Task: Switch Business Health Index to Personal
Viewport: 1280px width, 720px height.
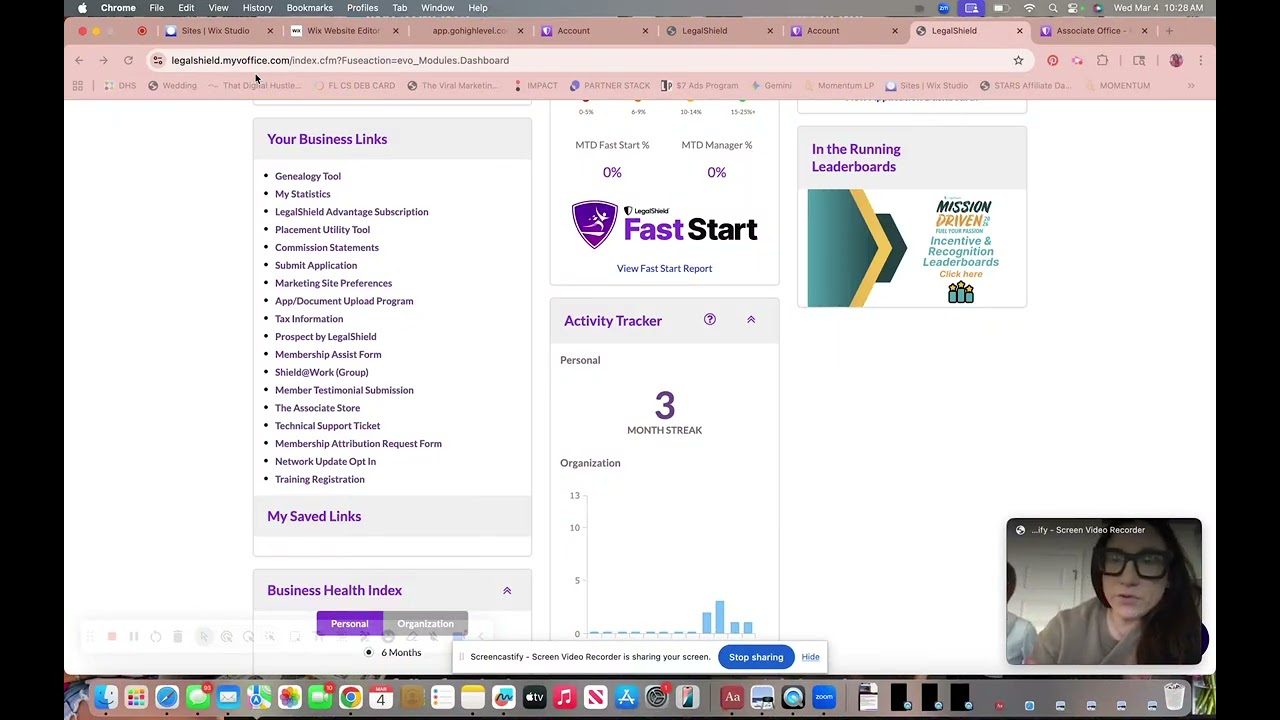Action: [350, 624]
